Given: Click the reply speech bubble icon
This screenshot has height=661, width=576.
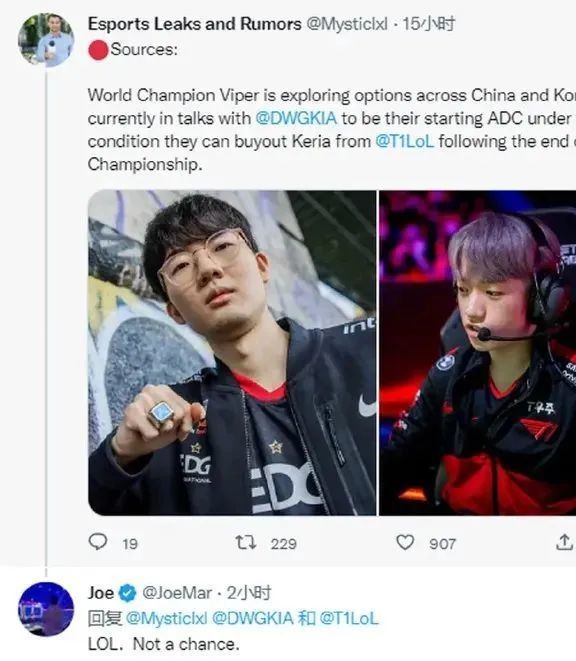Looking at the screenshot, I should 98,542.
